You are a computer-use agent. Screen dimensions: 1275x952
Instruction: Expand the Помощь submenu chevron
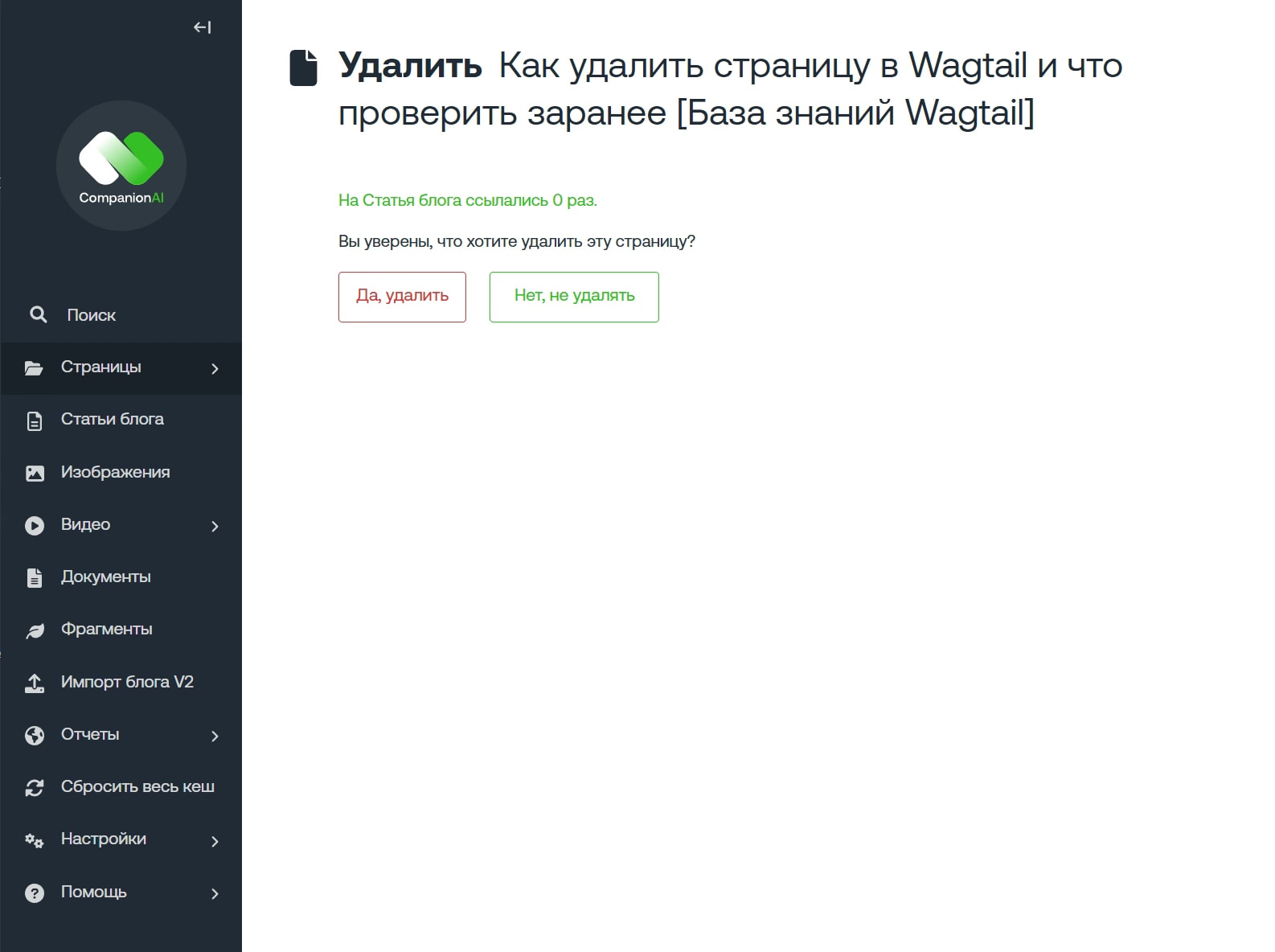tap(215, 893)
